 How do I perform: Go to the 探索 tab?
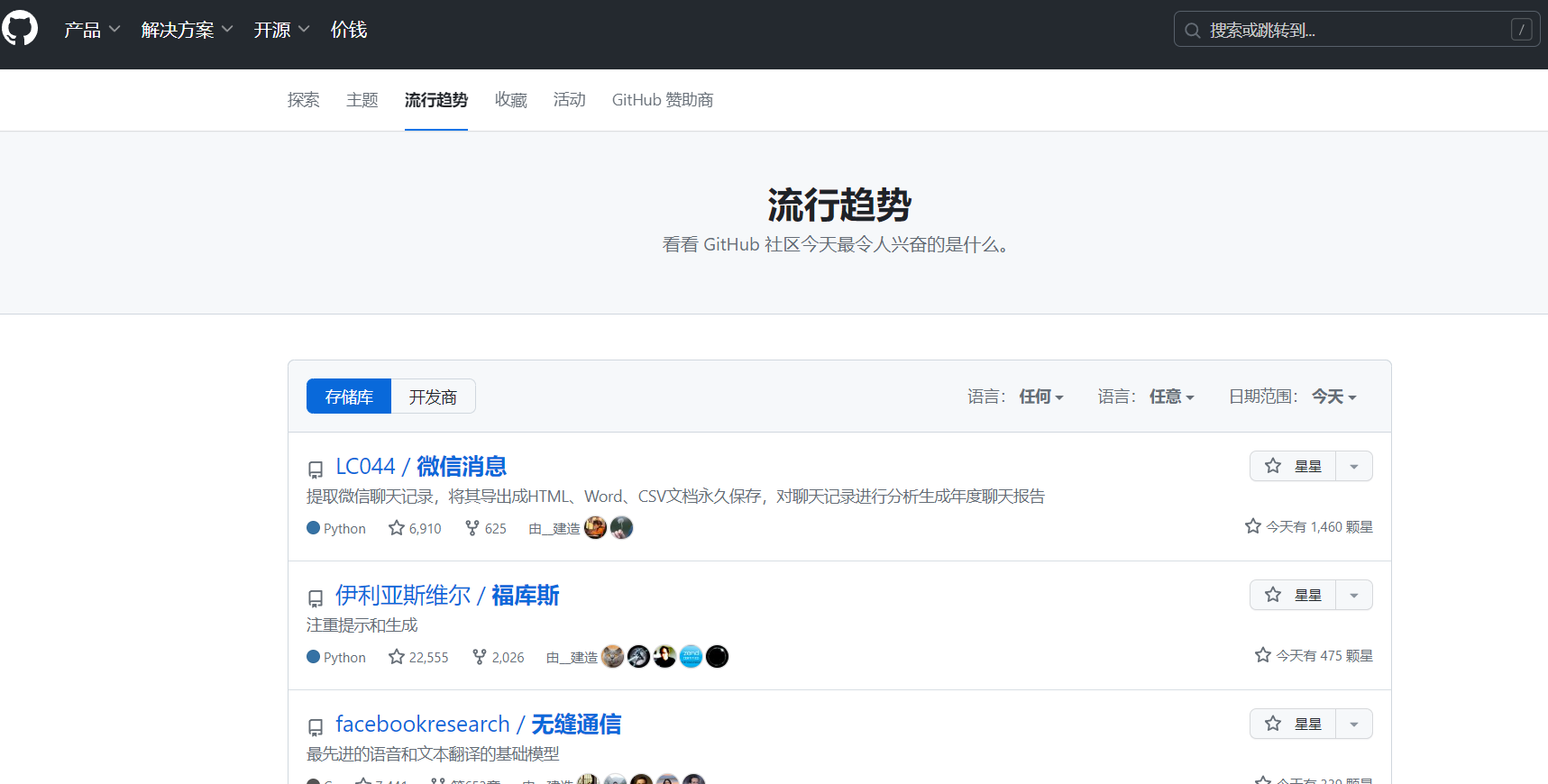coord(304,100)
